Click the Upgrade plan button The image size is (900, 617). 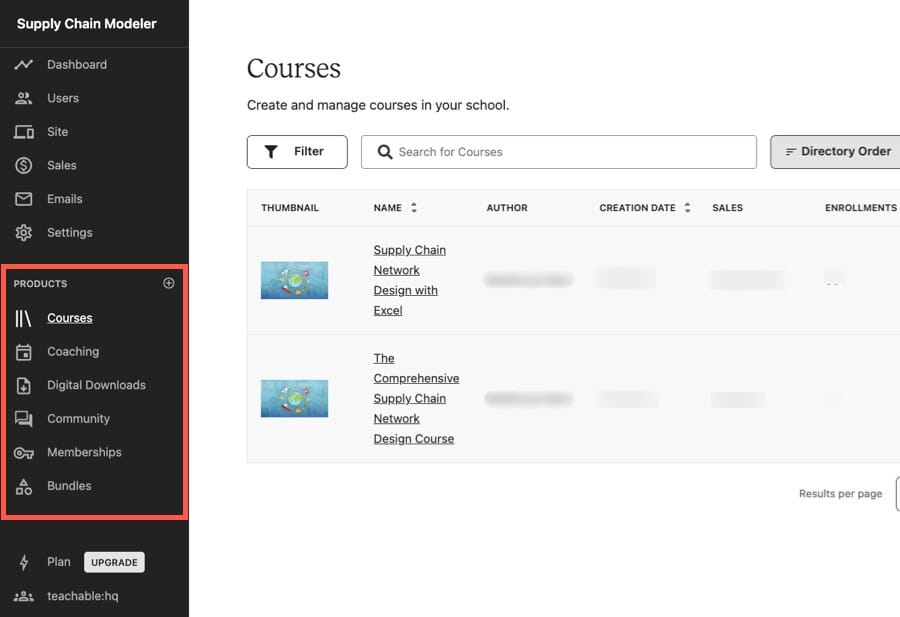(114, 562)
